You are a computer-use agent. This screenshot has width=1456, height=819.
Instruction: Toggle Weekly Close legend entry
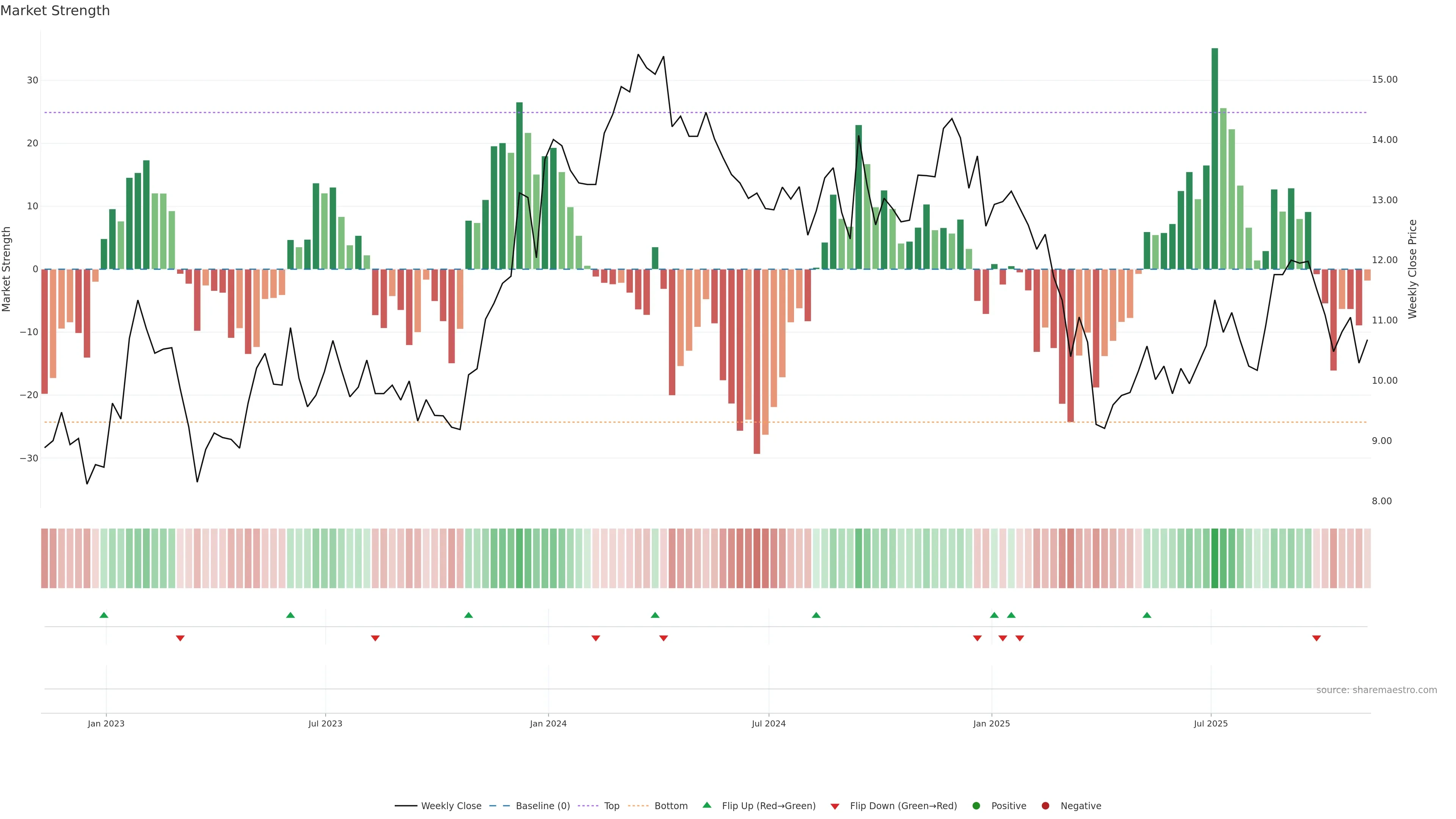(450, 806)
